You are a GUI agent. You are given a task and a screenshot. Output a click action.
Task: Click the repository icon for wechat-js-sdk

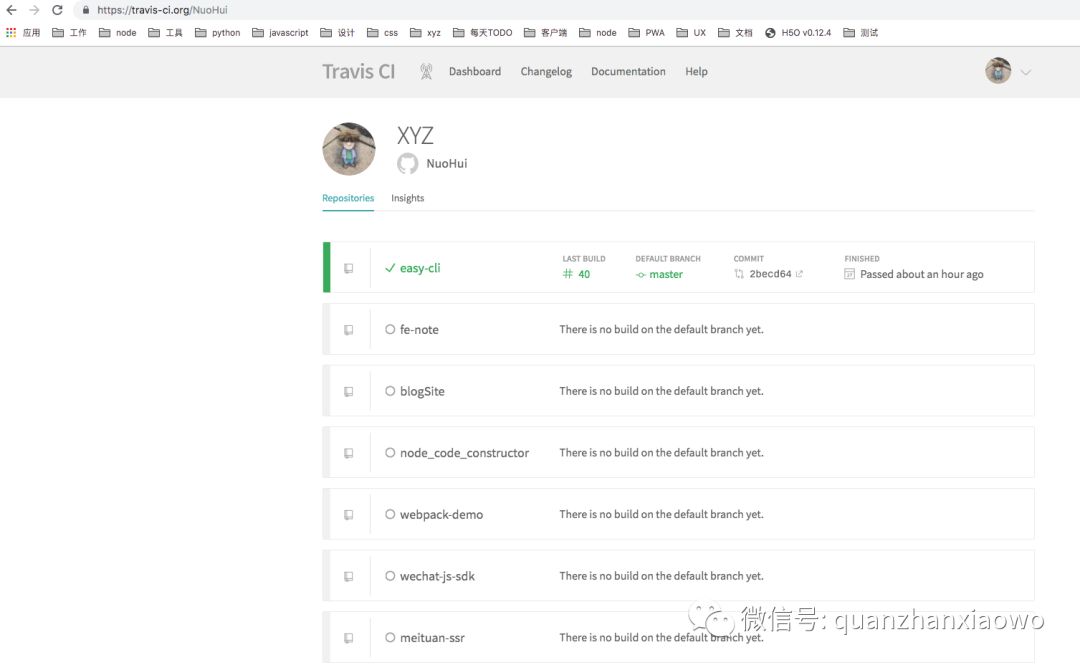349,576
